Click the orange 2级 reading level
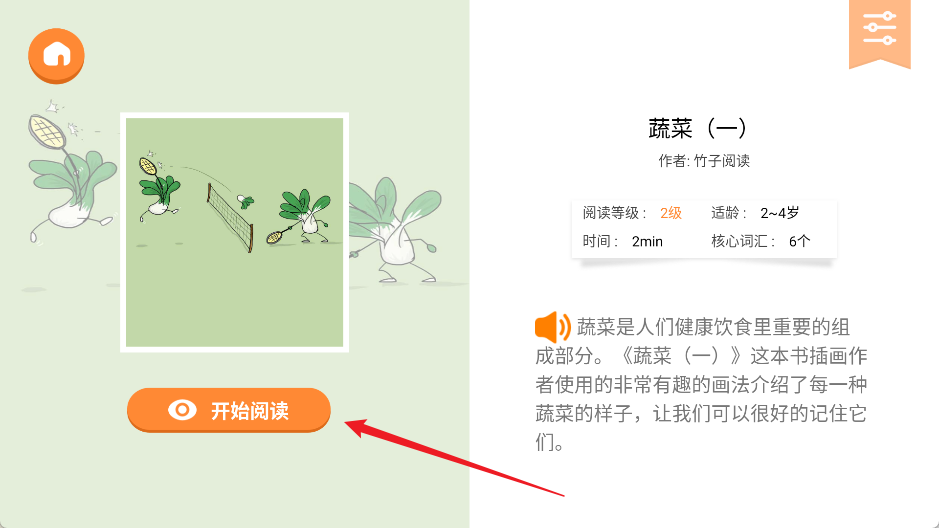 pos(671,213)
